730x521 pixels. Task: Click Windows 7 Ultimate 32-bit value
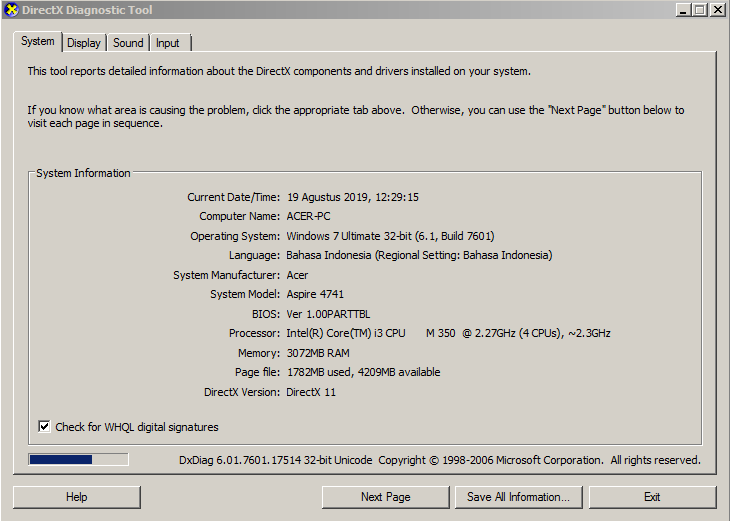(390, 236)
